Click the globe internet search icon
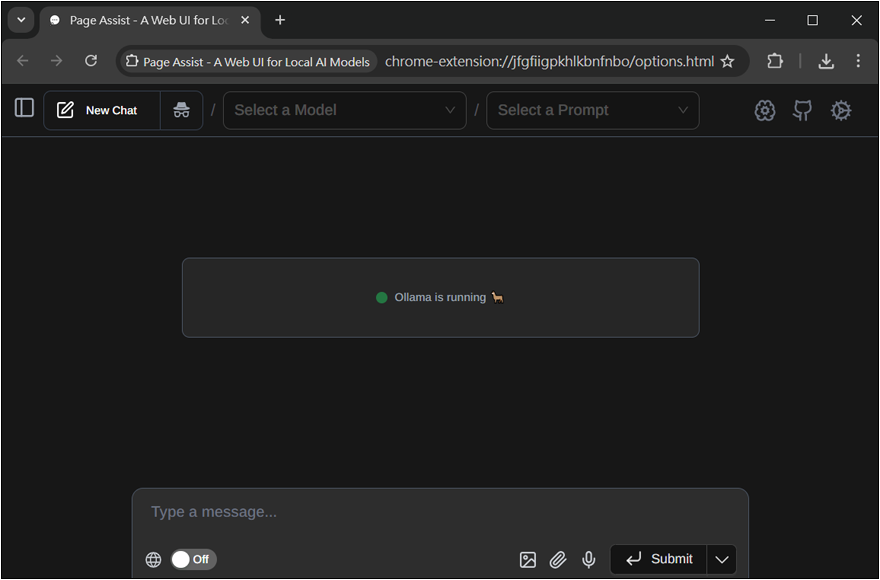Screen dimensions: 880x580 click(x=153, y=559)
